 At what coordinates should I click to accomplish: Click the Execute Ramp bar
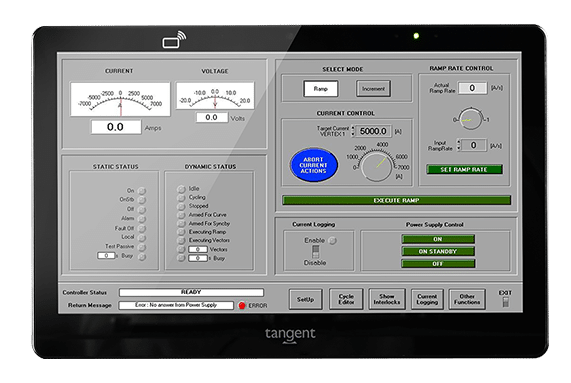tap(396, 200)
